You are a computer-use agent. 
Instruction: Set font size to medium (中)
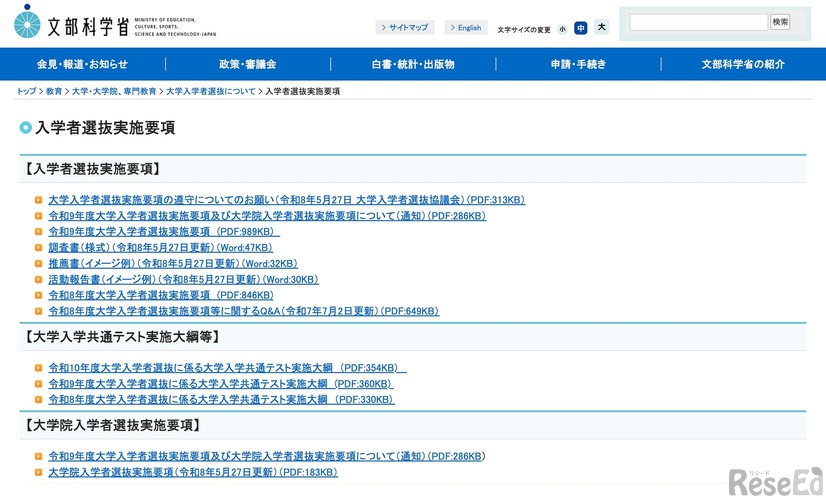point(581,28)
